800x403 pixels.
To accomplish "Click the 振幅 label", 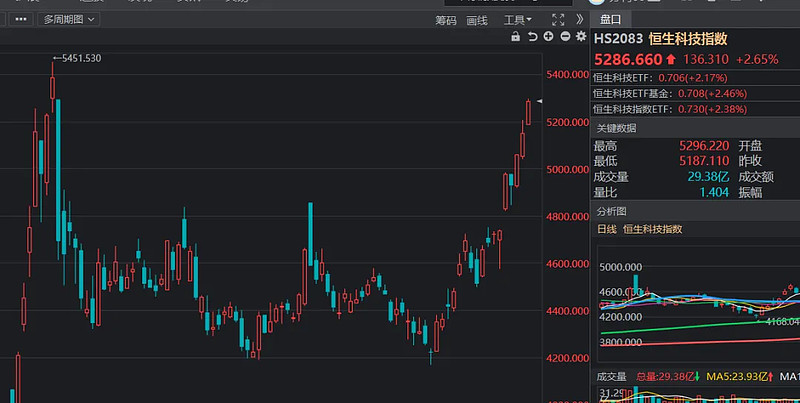I will tap(750, 192).
